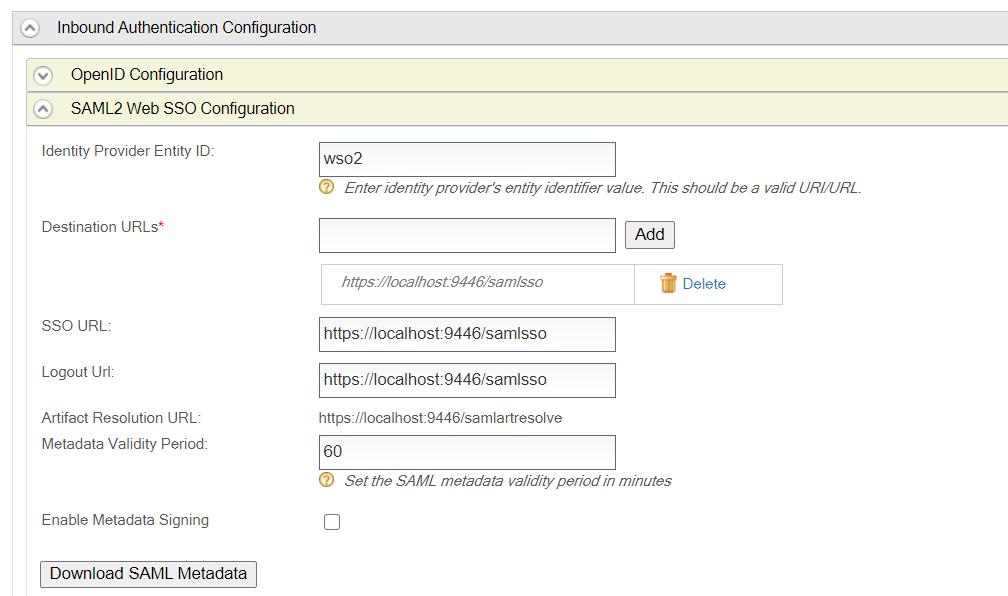The image size is (1008, 596).
Task: Download SAML Metadata button
Action: [x=148, y=574]
